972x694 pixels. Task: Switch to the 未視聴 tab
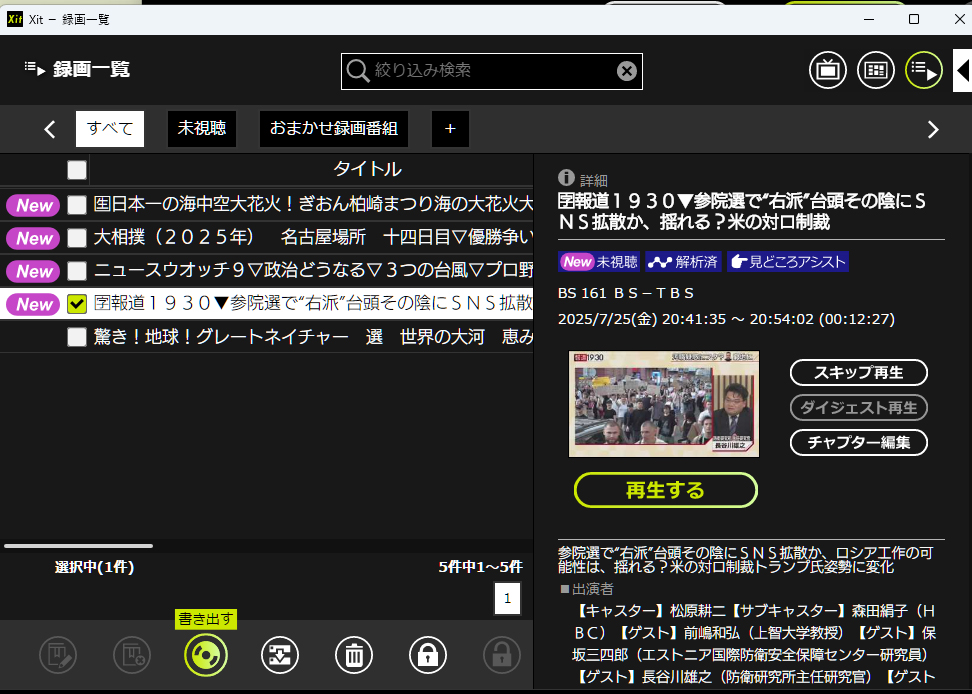coord(202,128)
